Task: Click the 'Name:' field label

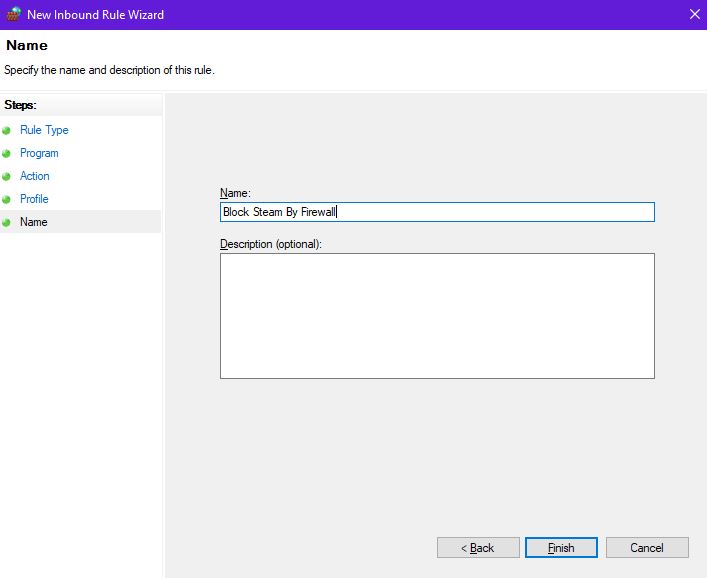Action: tap(235, 193)
